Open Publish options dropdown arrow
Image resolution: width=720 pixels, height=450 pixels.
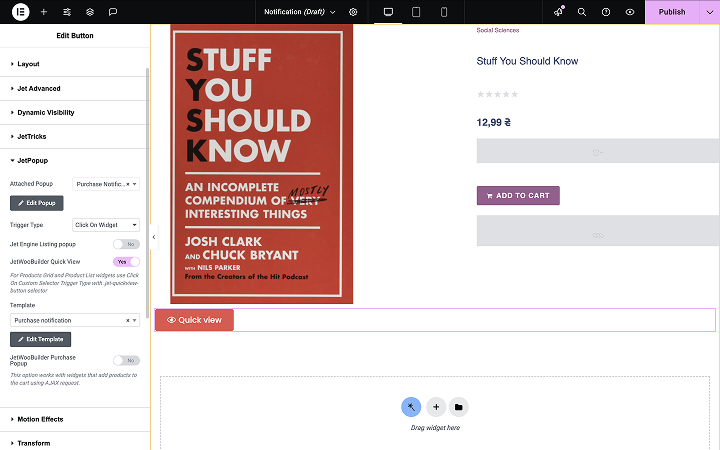[710, 12]
